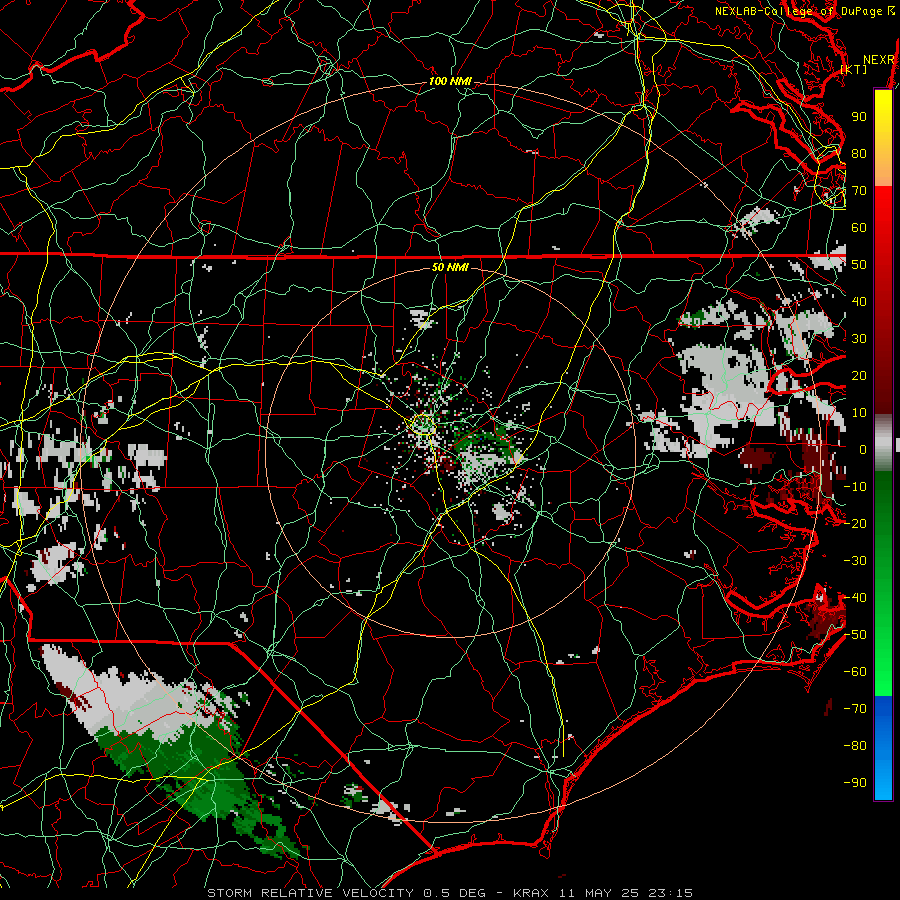This screenshot has width=900, height=900.
Task: Click the -80 value on the velocity scale
Action: (x=855, y=746)
